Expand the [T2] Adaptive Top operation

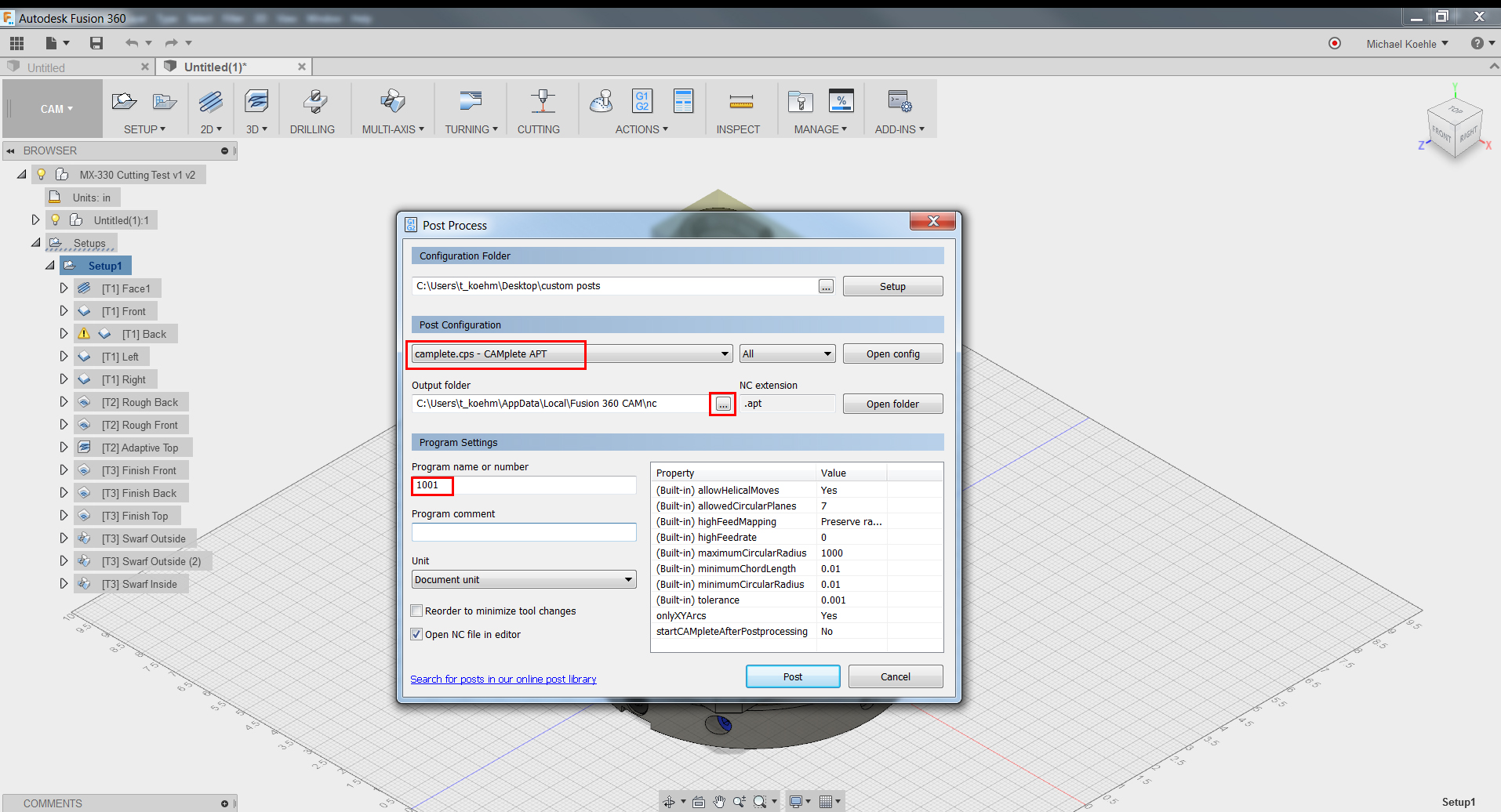tap(64, 448)
